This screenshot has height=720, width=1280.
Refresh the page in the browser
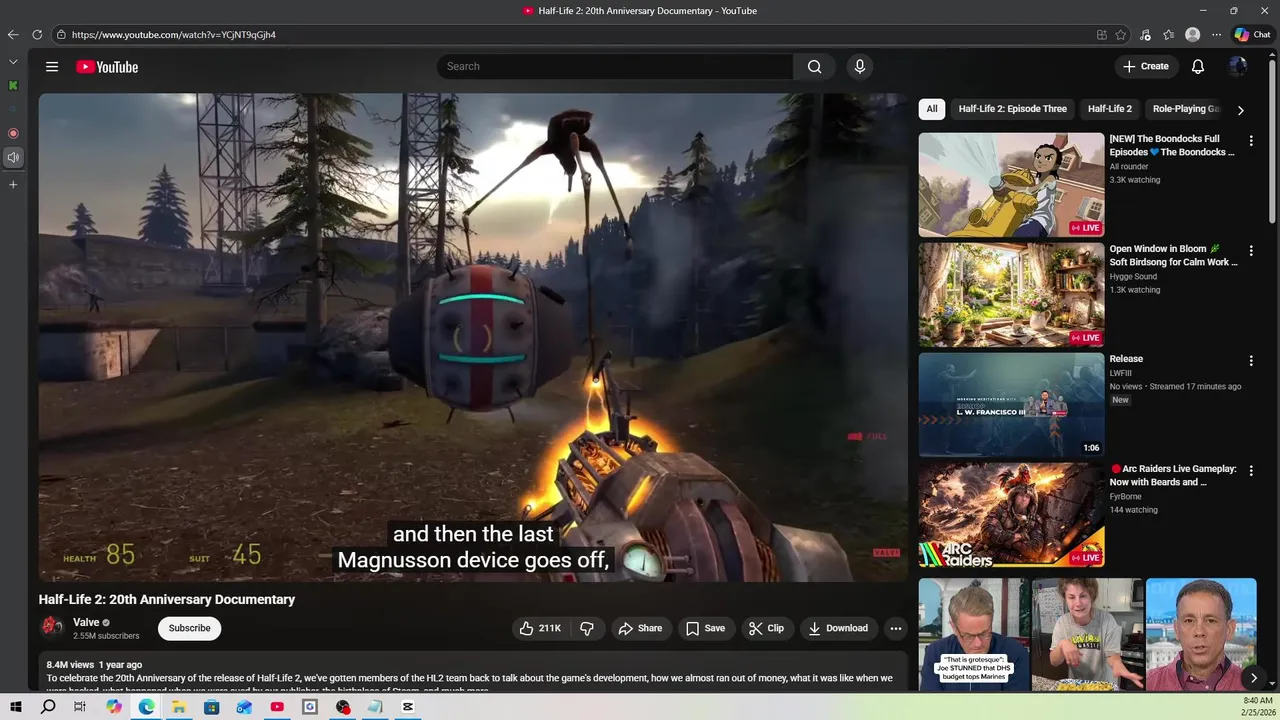point(37,34)
